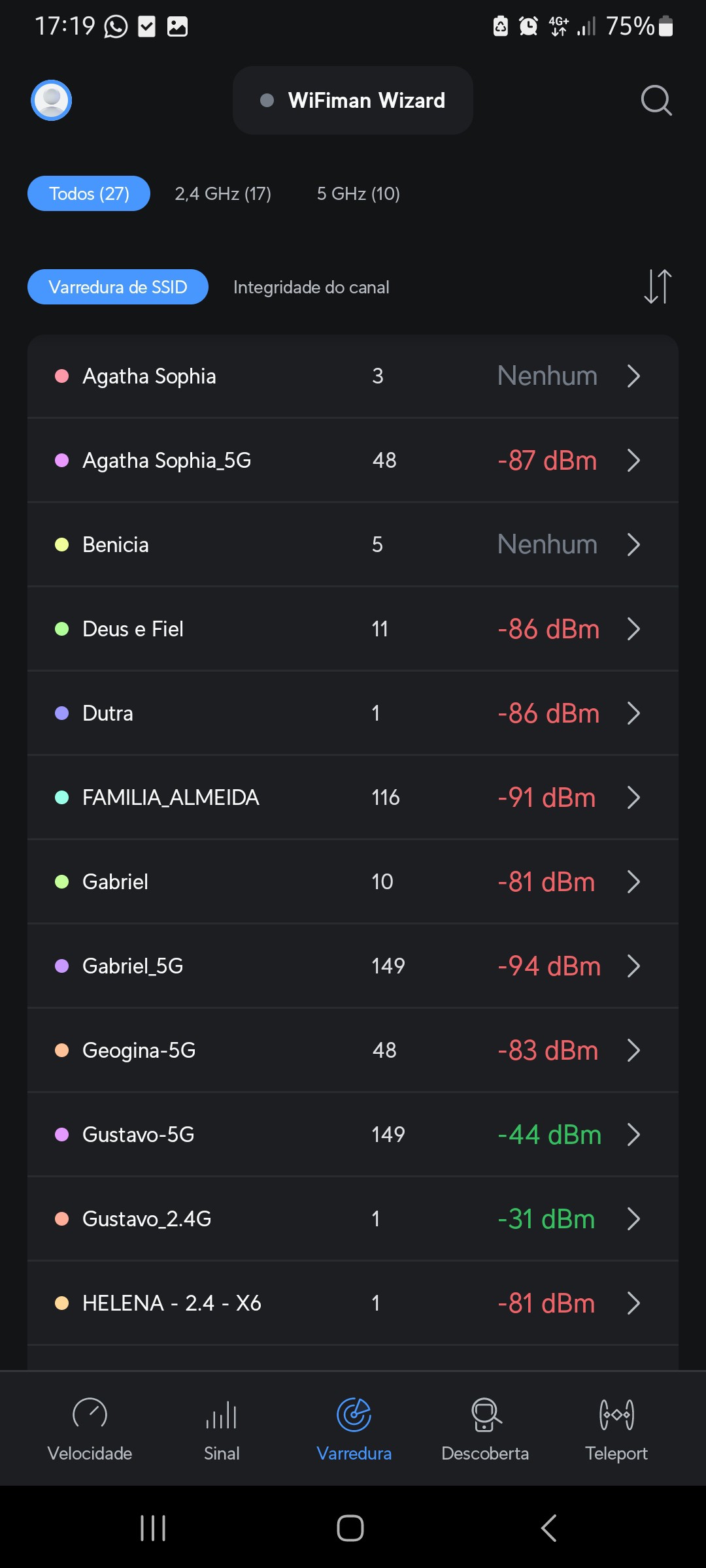
Task: Tap the pink dot beside Agatha Sophia
Action: pyautogui.click(x=62, y=376)
